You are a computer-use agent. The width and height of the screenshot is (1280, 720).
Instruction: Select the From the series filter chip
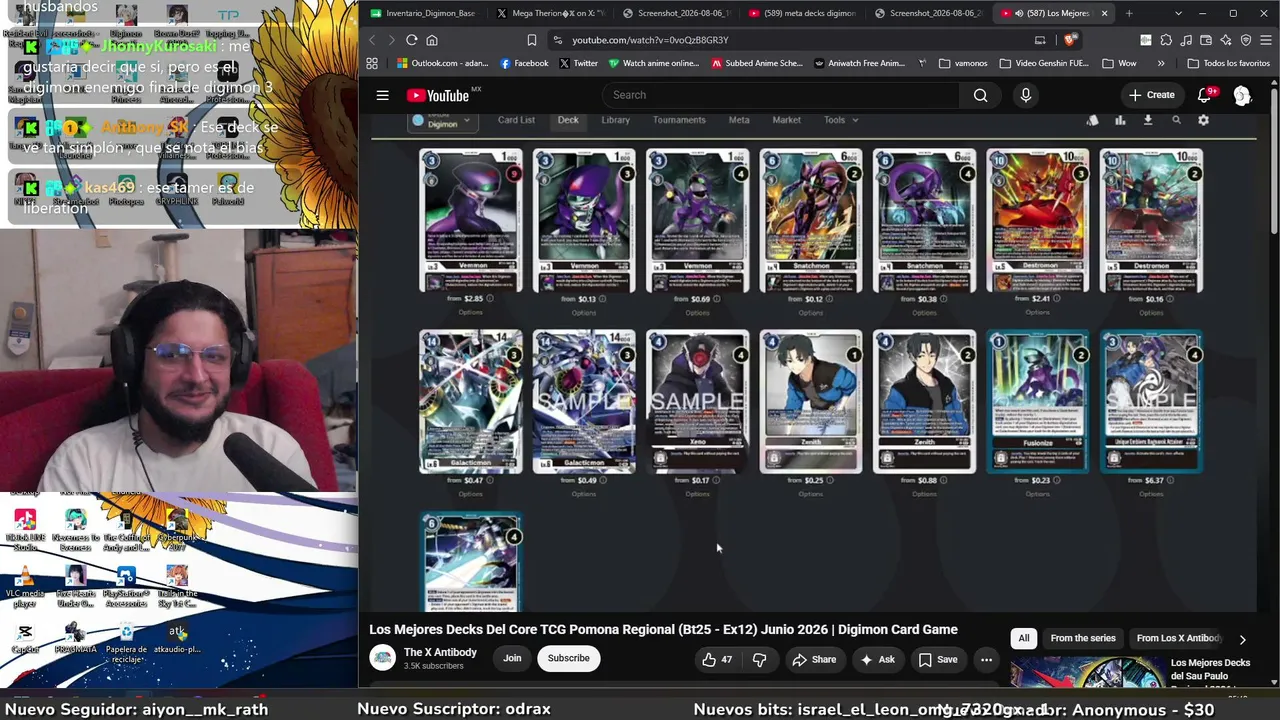(1083, 638)
